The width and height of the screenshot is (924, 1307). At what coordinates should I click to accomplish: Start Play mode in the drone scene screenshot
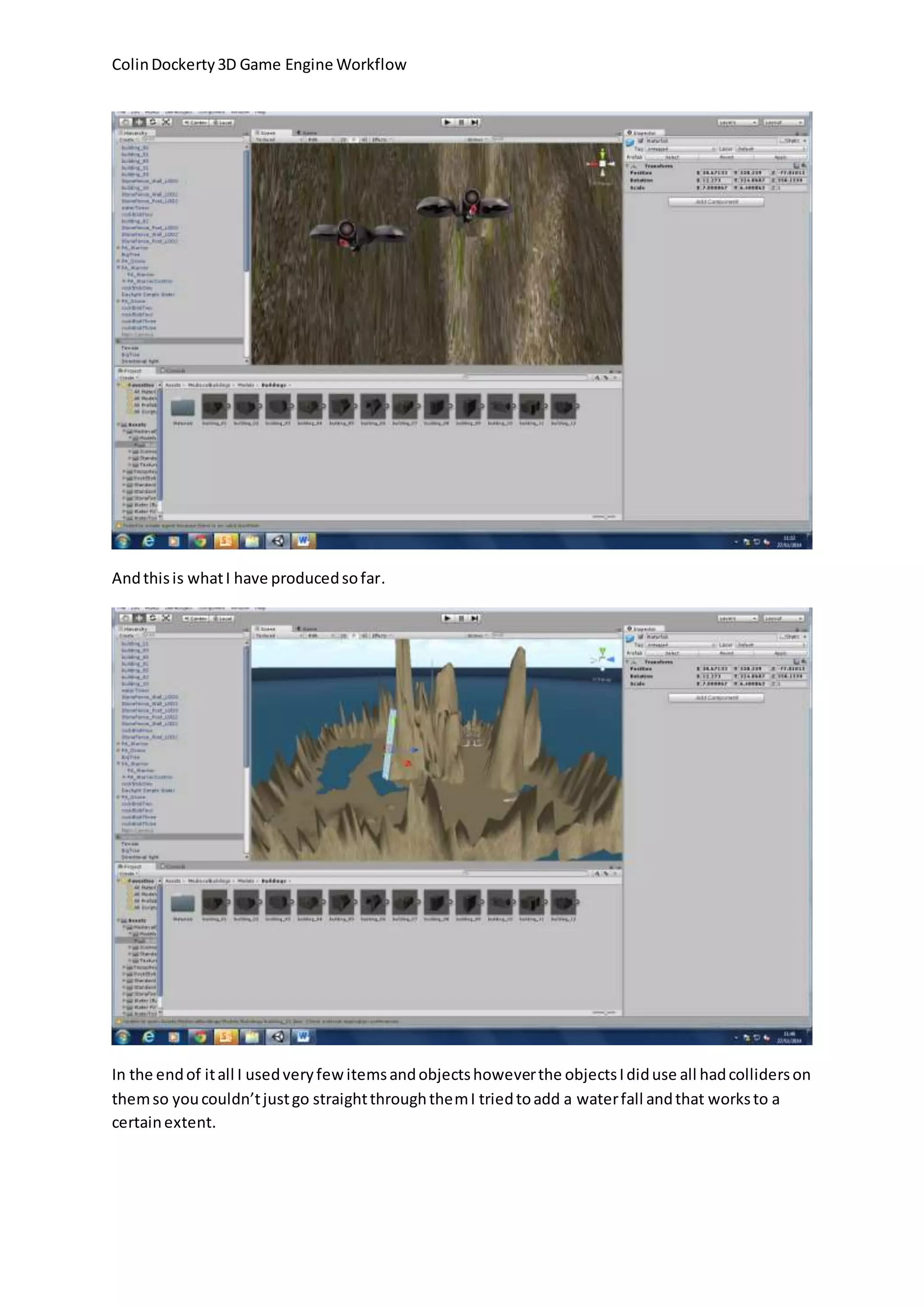point(448,122)
